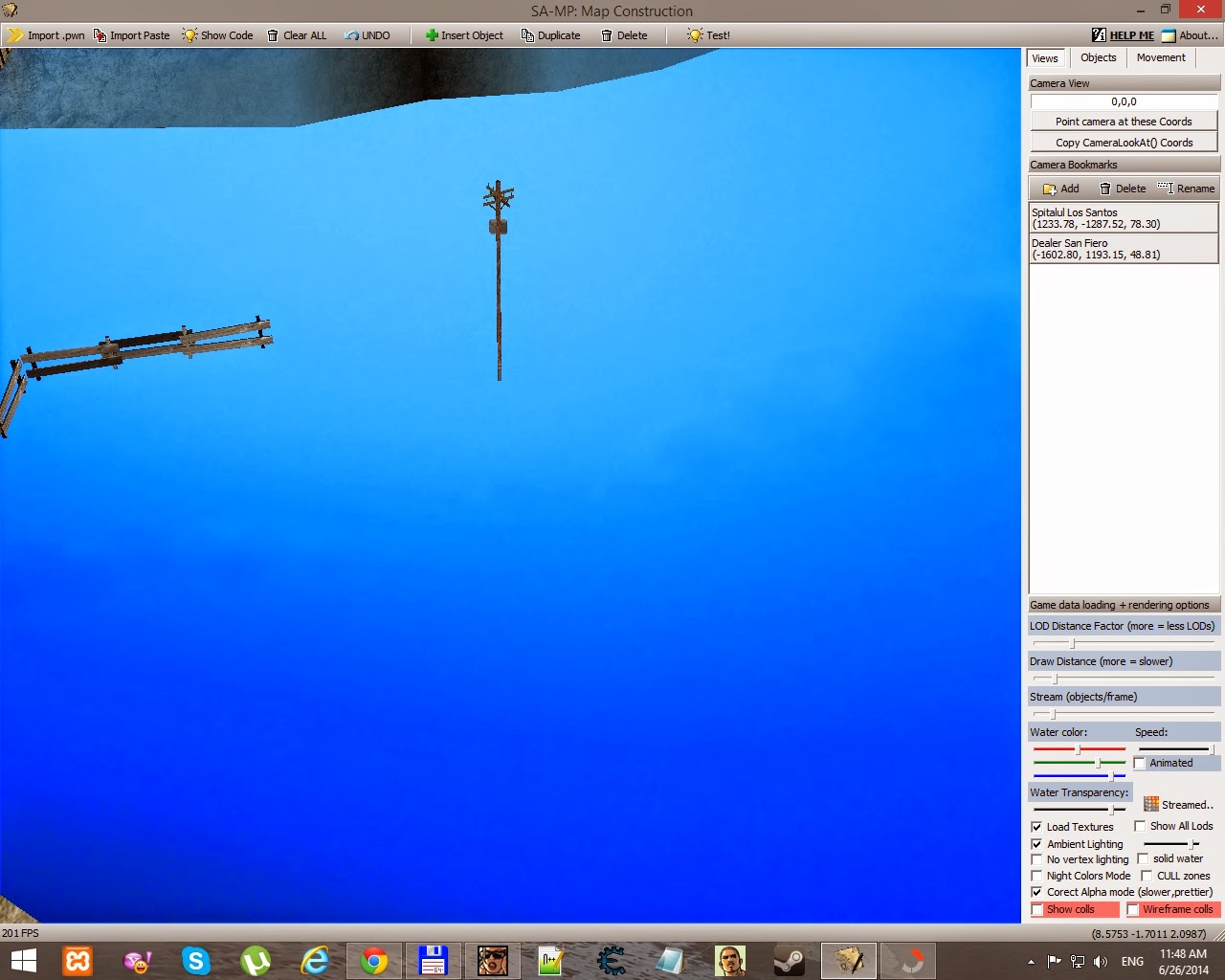Enable the Show All Lods checkbox

(x=1140, y=826)
